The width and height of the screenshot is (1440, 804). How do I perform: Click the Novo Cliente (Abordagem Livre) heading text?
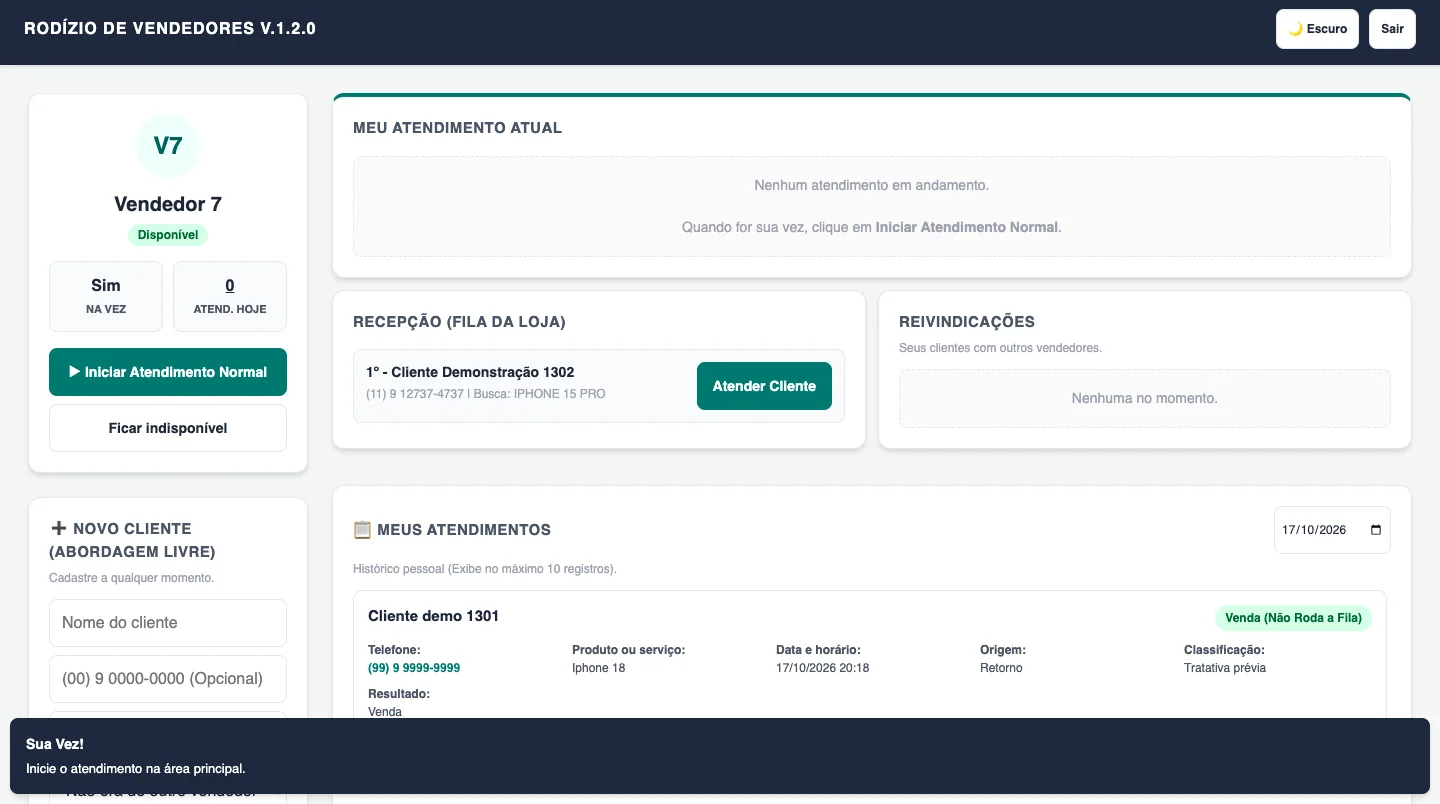(132, 540)
